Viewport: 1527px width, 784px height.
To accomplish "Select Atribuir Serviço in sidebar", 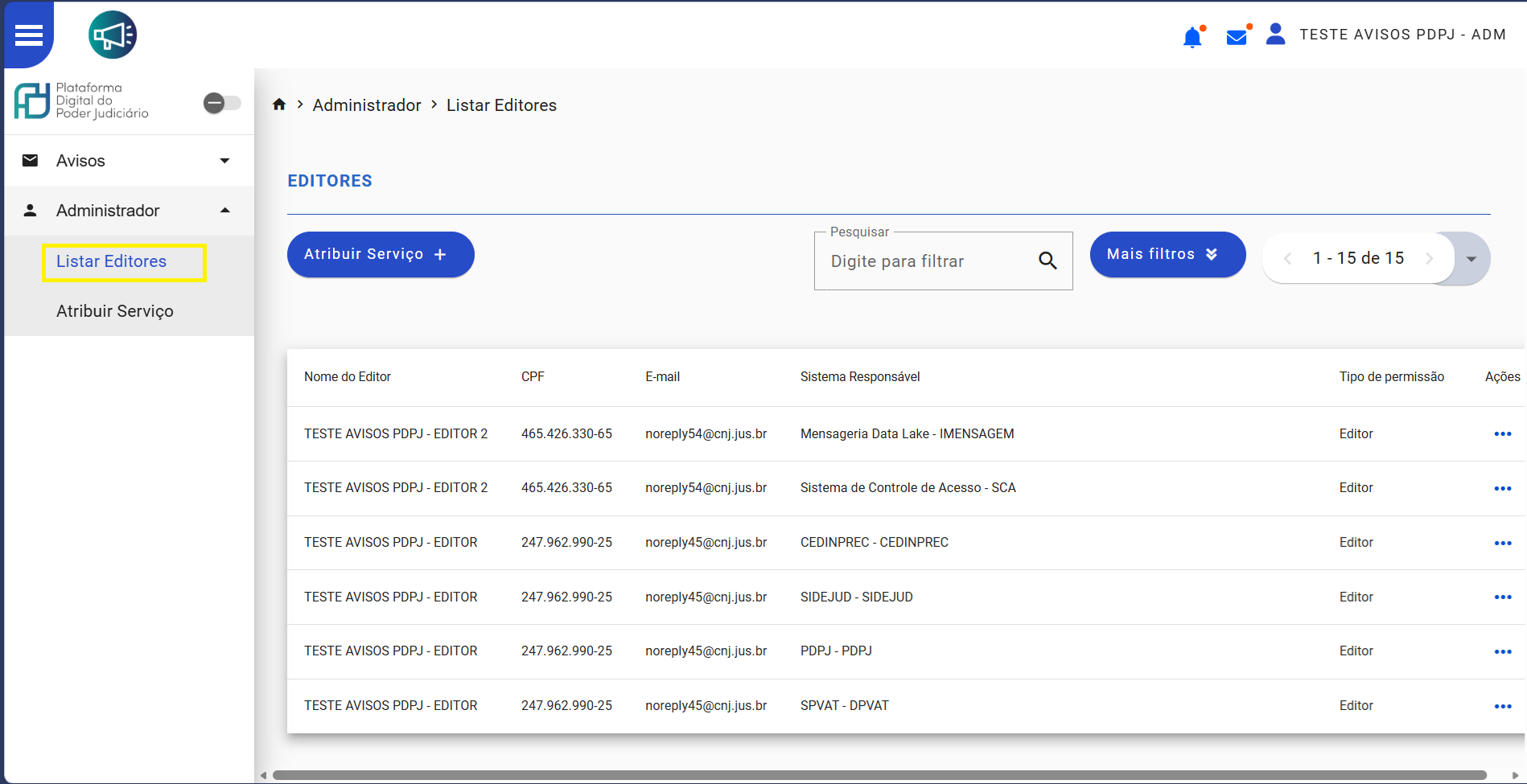I will (x=115, y=311).
